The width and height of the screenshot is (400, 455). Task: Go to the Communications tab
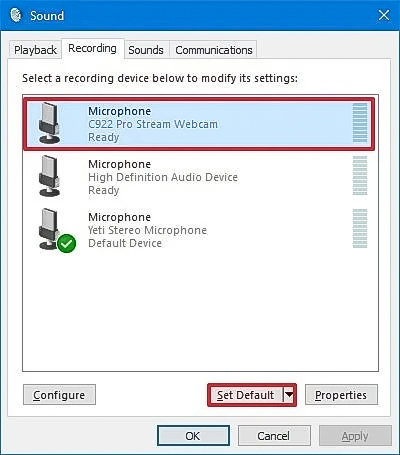(214, 50)
